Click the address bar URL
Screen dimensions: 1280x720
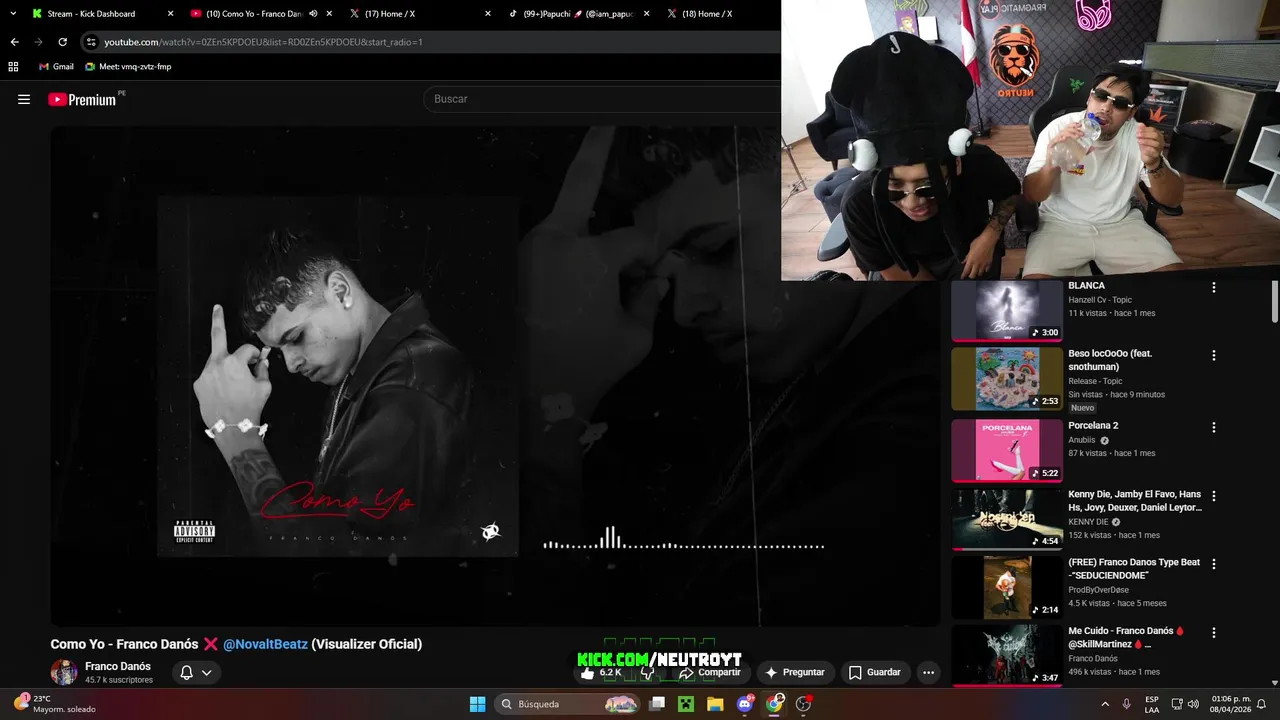(264, 42)
